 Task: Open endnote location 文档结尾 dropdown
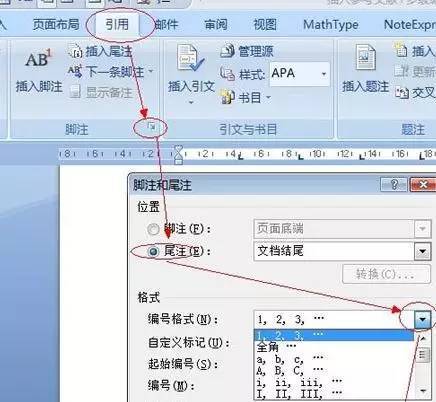click(422, 251)
